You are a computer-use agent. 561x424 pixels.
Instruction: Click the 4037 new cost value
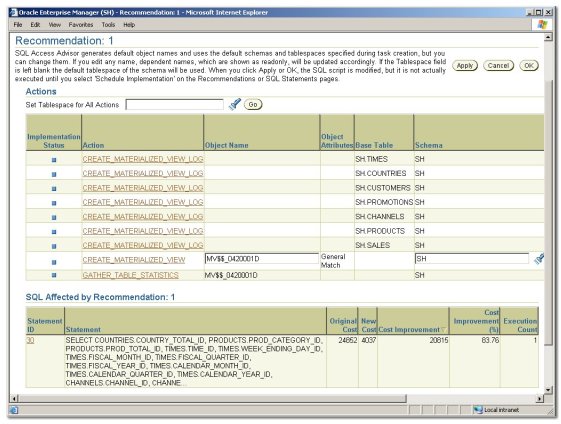[x=369, y=340]
